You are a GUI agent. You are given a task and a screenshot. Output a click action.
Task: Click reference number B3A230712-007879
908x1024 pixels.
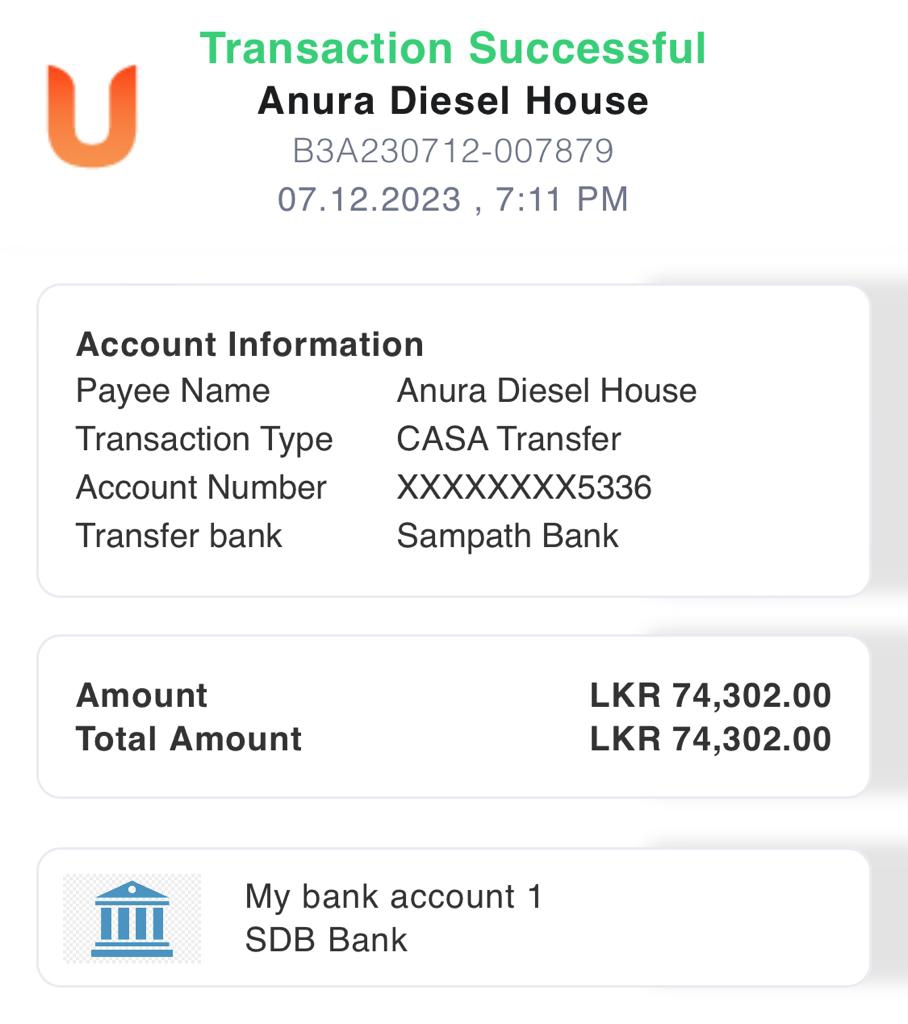(453, 151)
